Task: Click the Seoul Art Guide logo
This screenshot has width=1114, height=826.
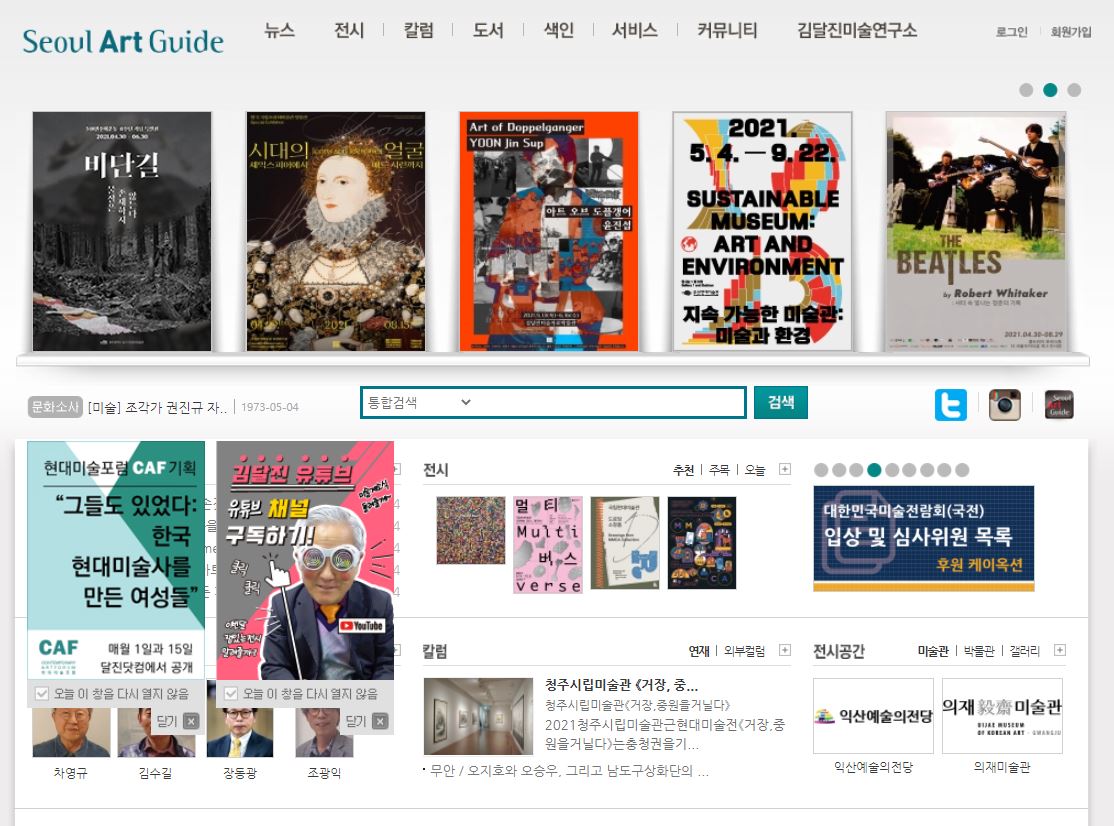Action: point(123,41)
